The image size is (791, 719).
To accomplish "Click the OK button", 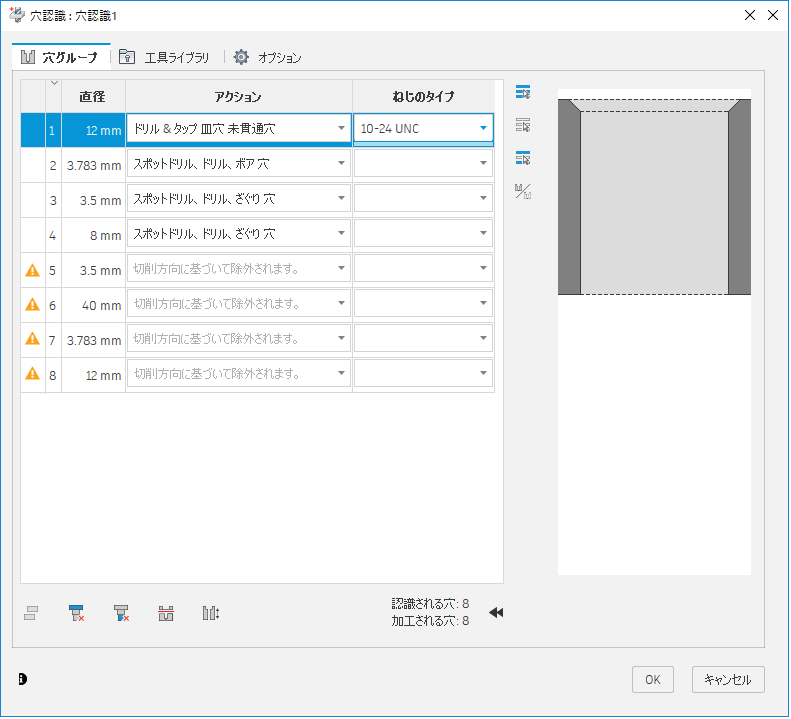I will (652, 680).
